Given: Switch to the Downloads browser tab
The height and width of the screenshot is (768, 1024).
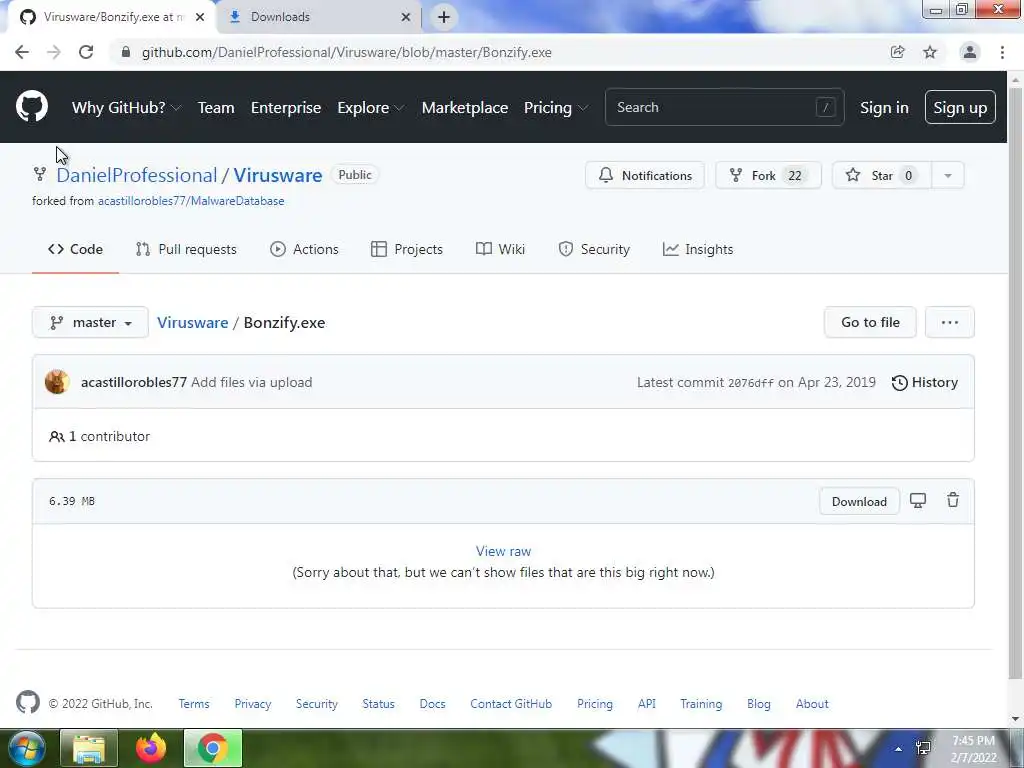Looking at the screenshot, I should (320, 17).
